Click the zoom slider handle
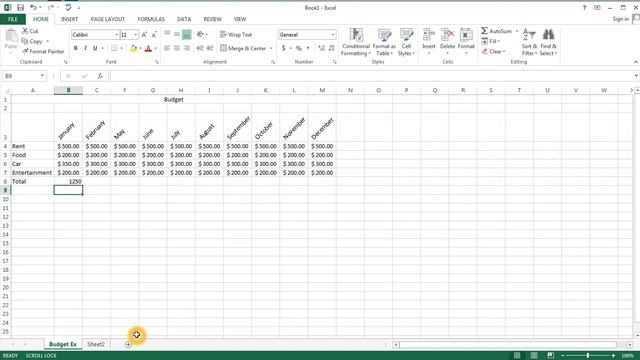 [x=588, y=356]
